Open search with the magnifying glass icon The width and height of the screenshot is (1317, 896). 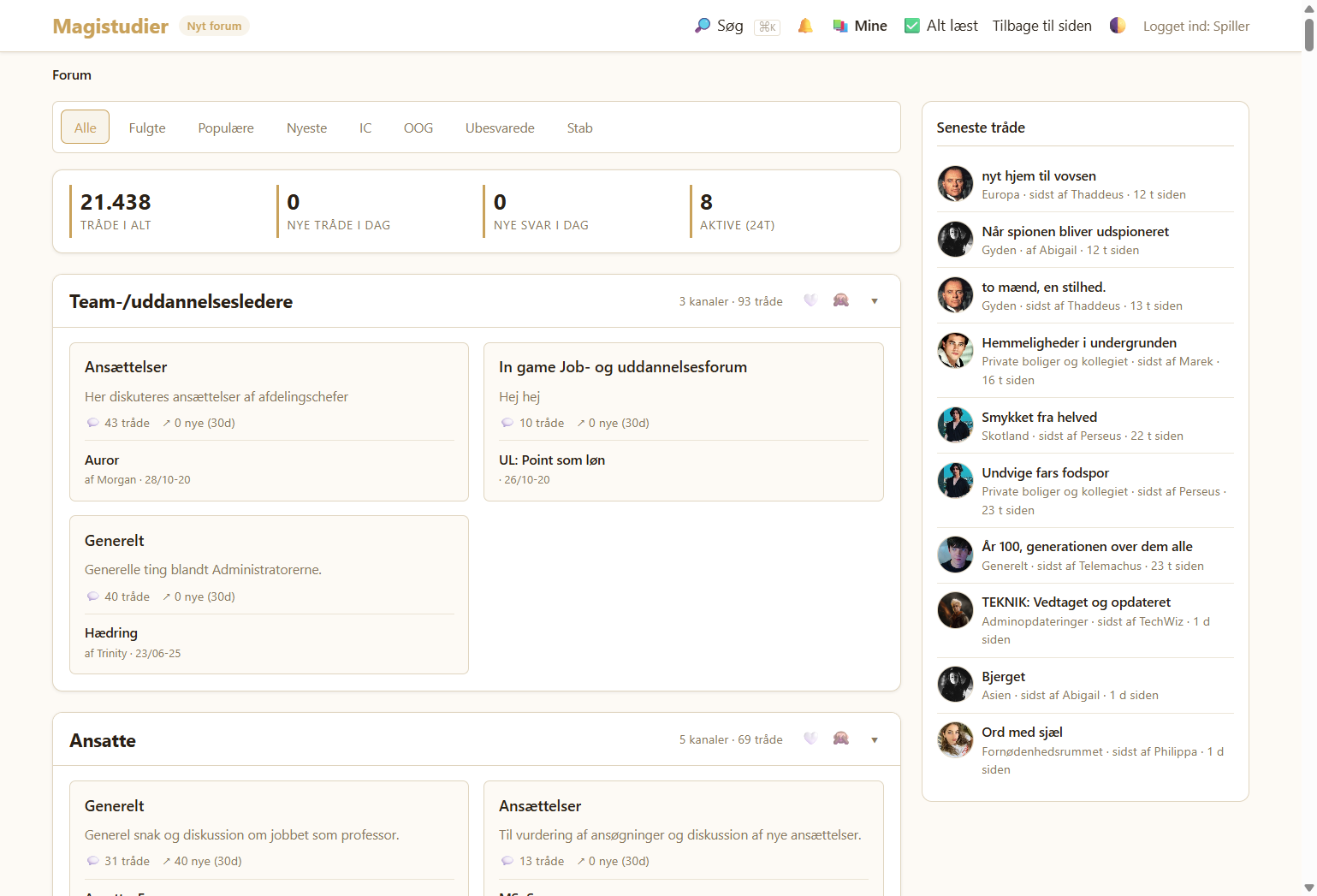pyautogui.click(x=703, y=26)
